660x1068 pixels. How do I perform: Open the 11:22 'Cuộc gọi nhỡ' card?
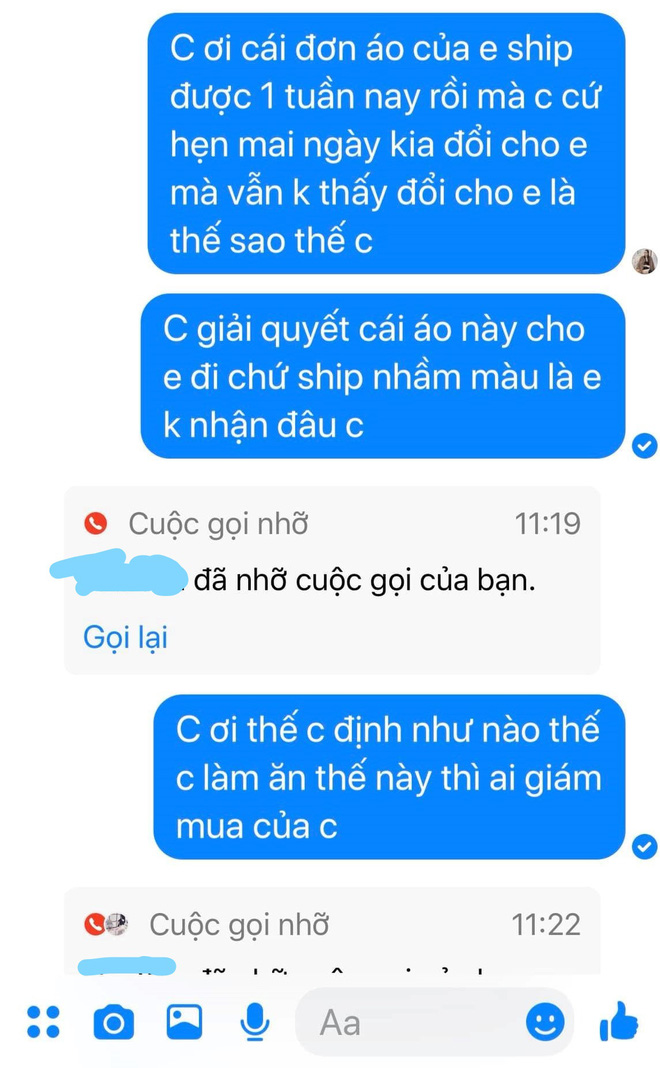coord(332,931)
